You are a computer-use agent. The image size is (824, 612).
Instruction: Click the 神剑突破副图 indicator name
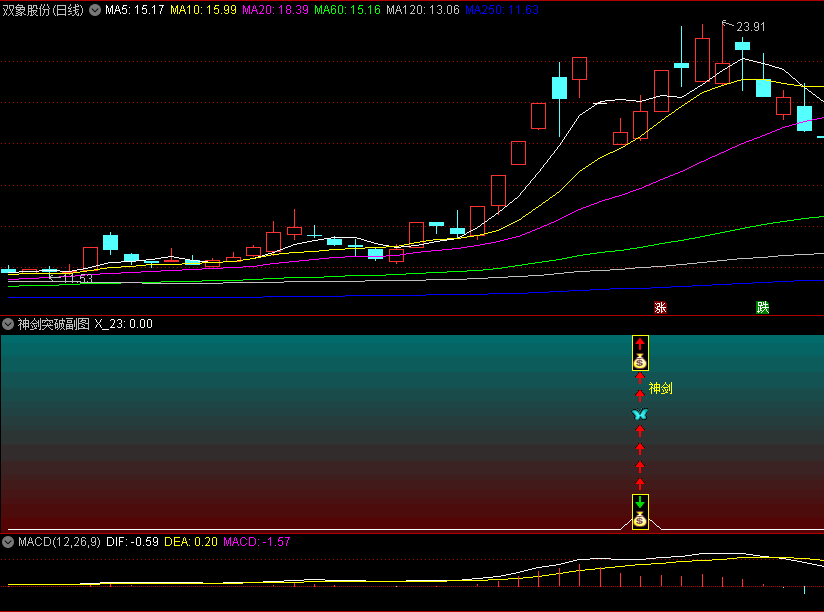(54, 324)
